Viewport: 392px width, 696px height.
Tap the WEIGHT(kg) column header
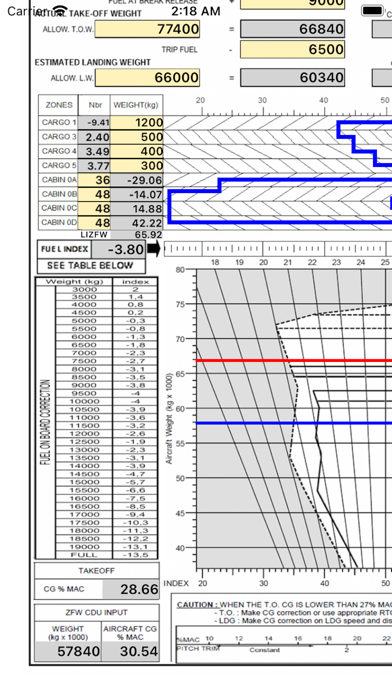pos(137,105)
